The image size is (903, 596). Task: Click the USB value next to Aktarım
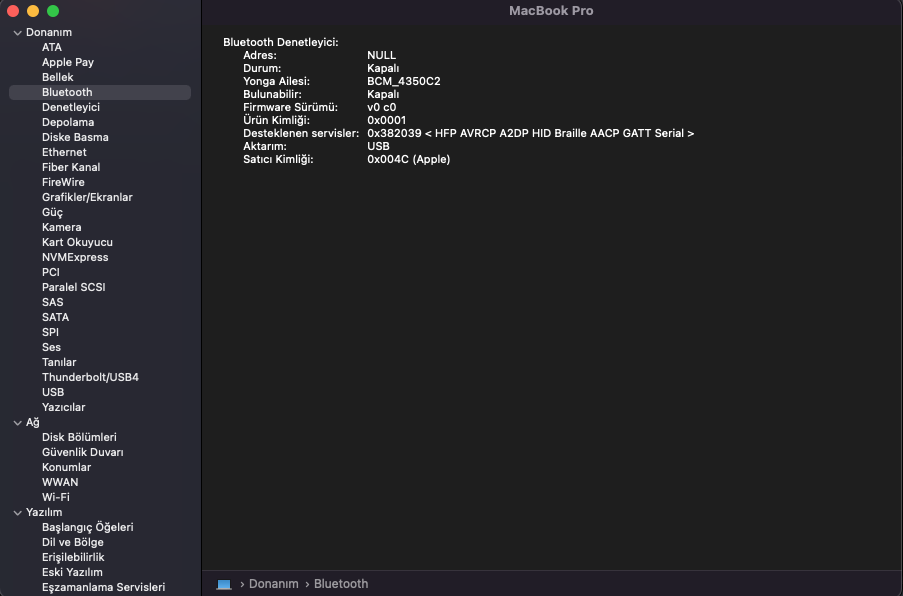coord(378,146)
